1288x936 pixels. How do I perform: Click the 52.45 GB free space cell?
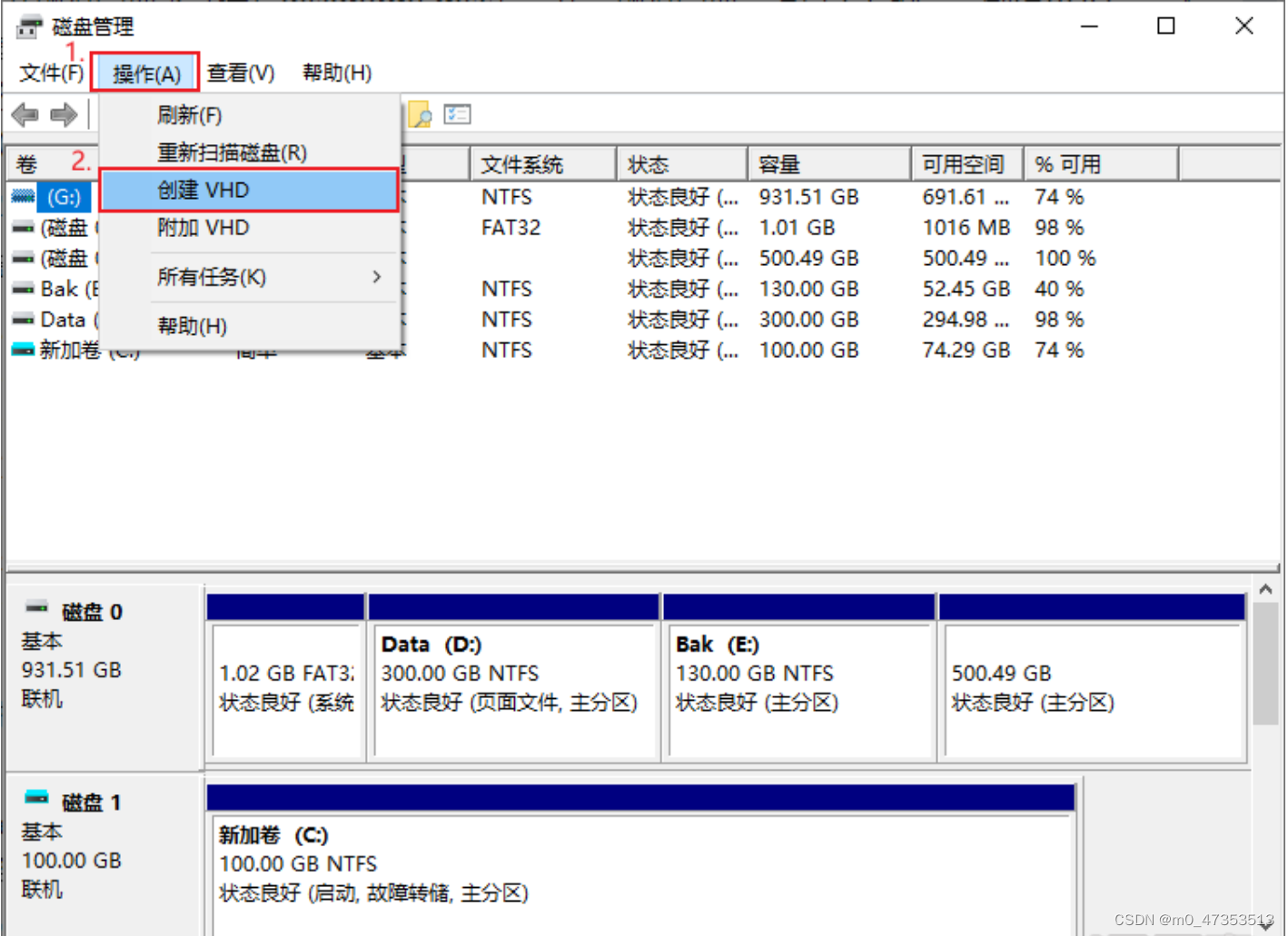pyautogui.click(x=966, y=289)
